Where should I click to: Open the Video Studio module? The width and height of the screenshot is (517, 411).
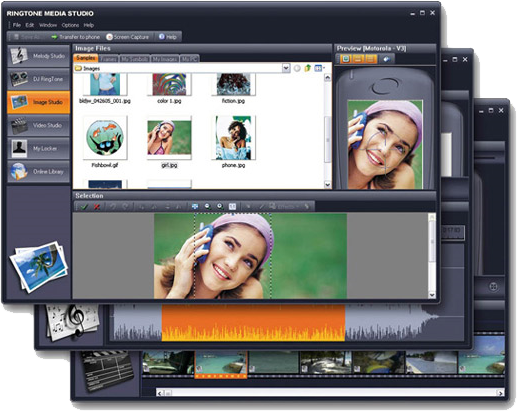point(38,125)
